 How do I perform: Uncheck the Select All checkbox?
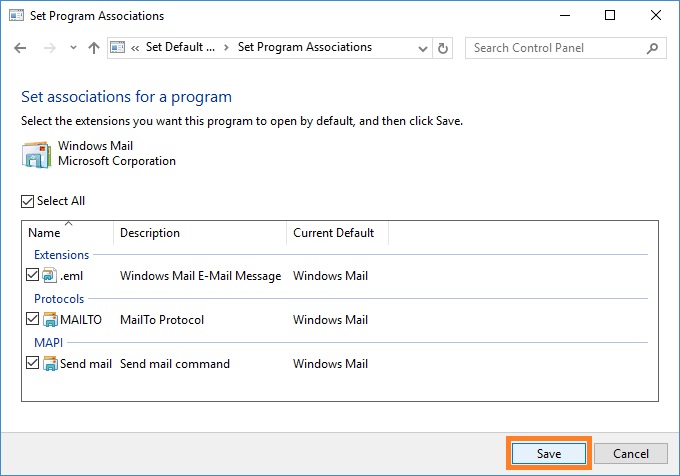27,201
